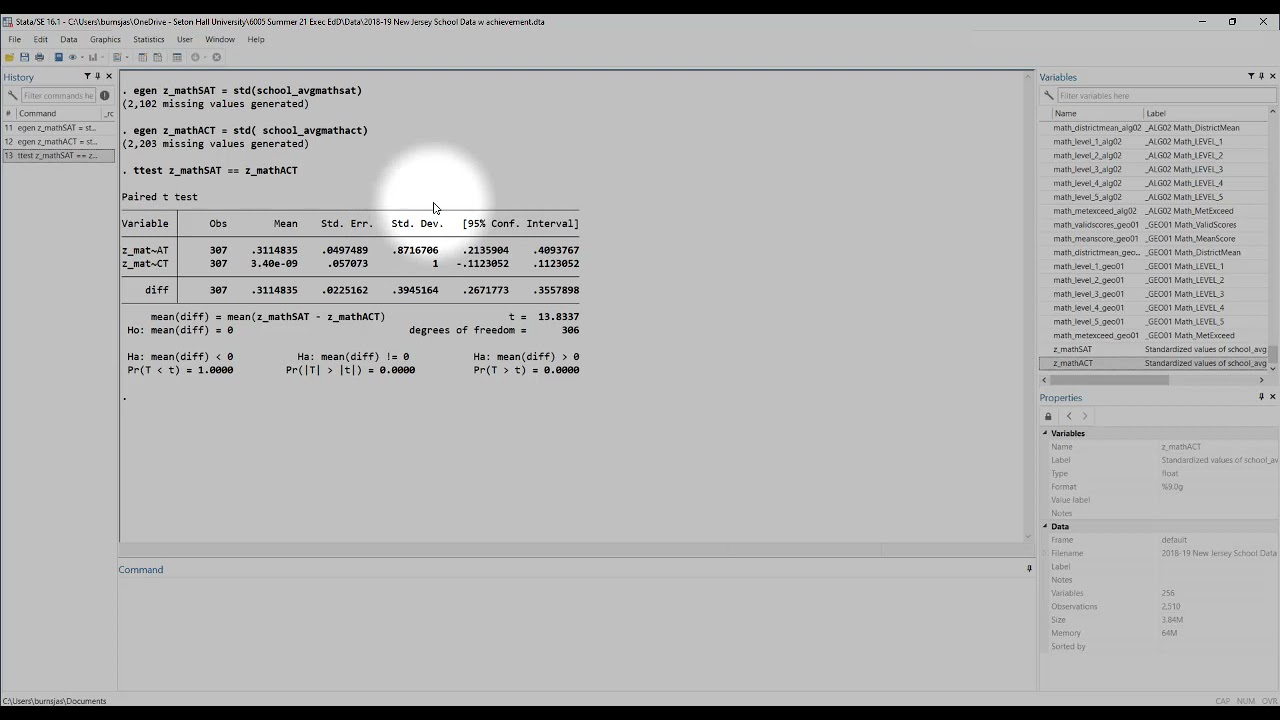Viewport: 1280px width, 720px height.
Task: Pin the Variables panel
Action: (1262, 77)
